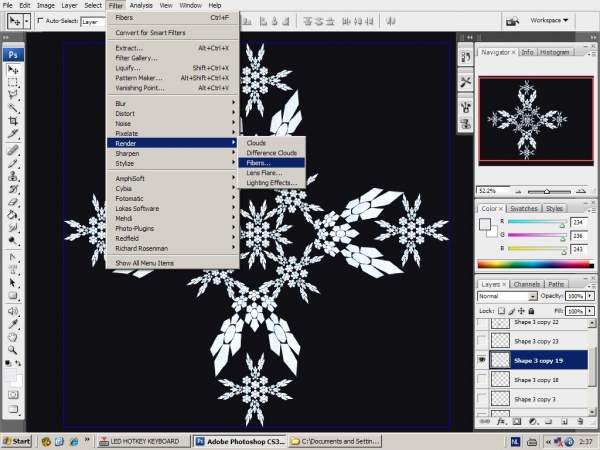Enable the Auto-Select checkbox
600x450 pixels.
click(40, 21)
